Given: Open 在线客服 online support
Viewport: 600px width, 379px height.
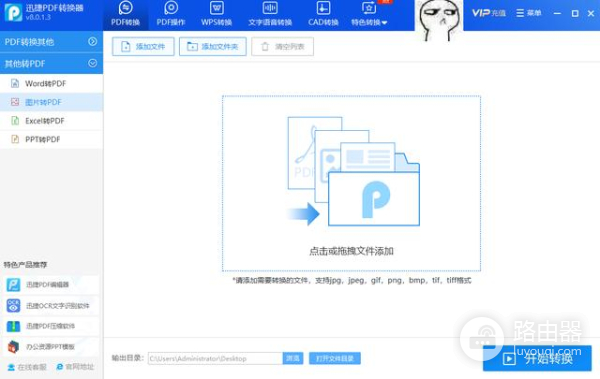Looking at the screenshot, I should 27,367.
